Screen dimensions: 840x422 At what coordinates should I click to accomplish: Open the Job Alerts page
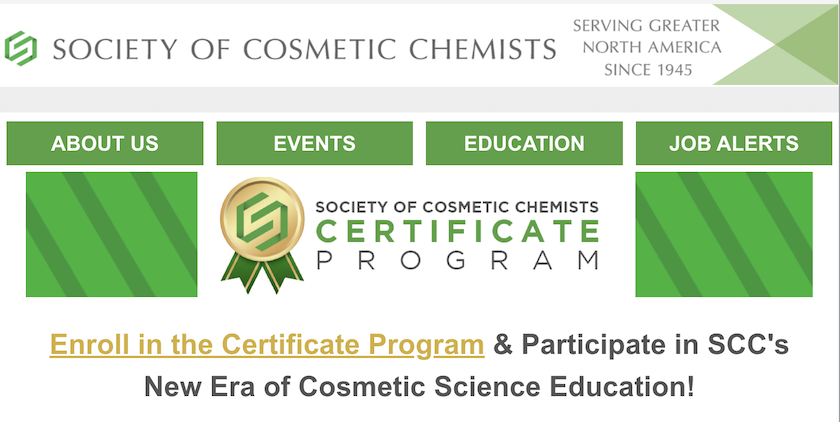[733, 143]
